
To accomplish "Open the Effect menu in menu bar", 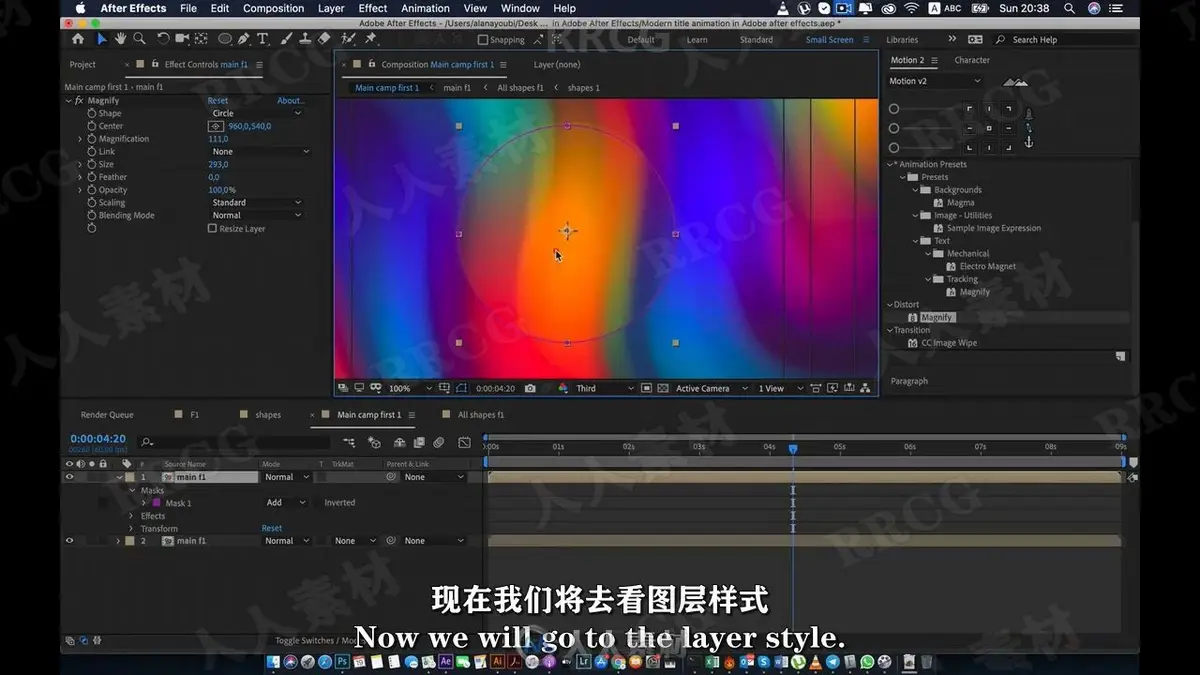I will pos(373,8).
